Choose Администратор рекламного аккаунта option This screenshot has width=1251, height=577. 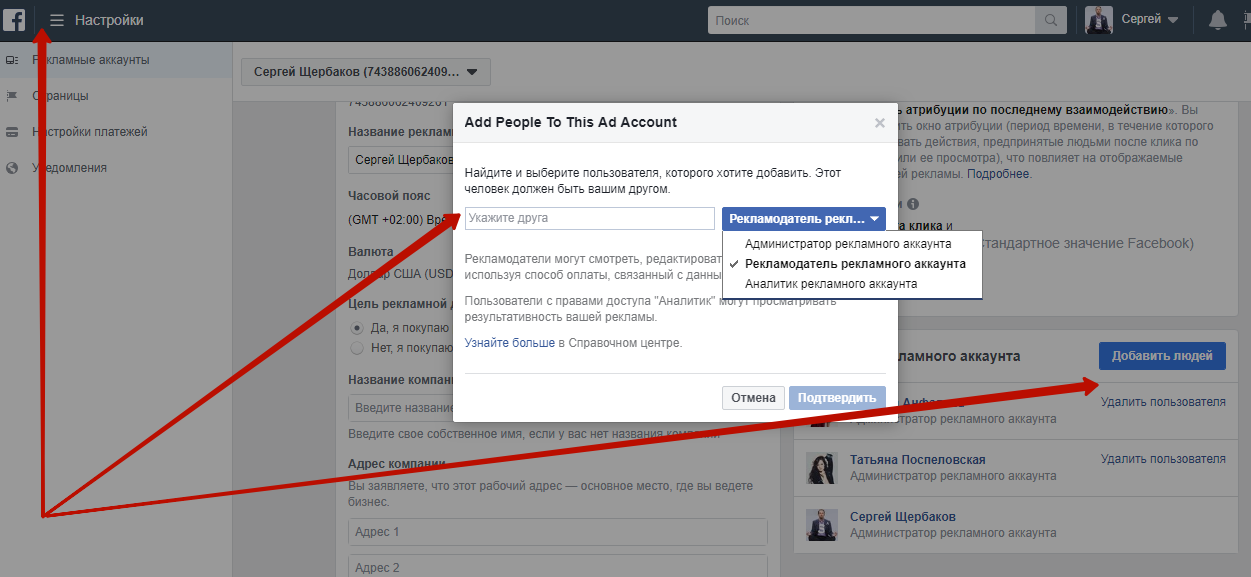point(848,244)
